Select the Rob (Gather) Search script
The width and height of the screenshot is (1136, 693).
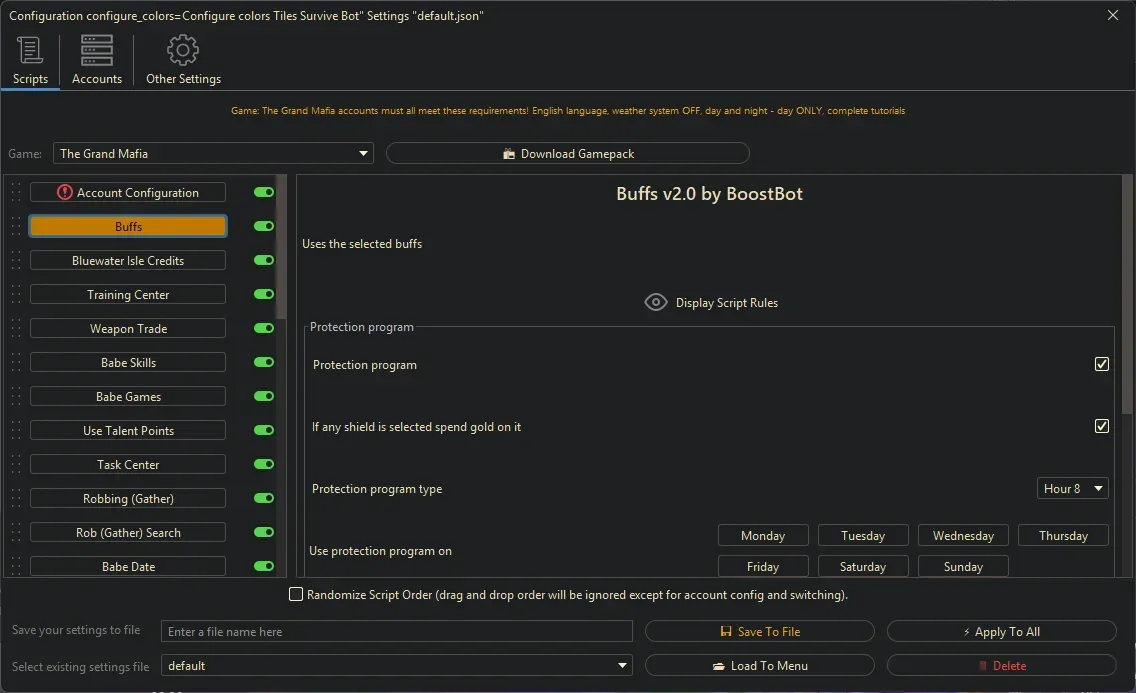tap(128, 533)
